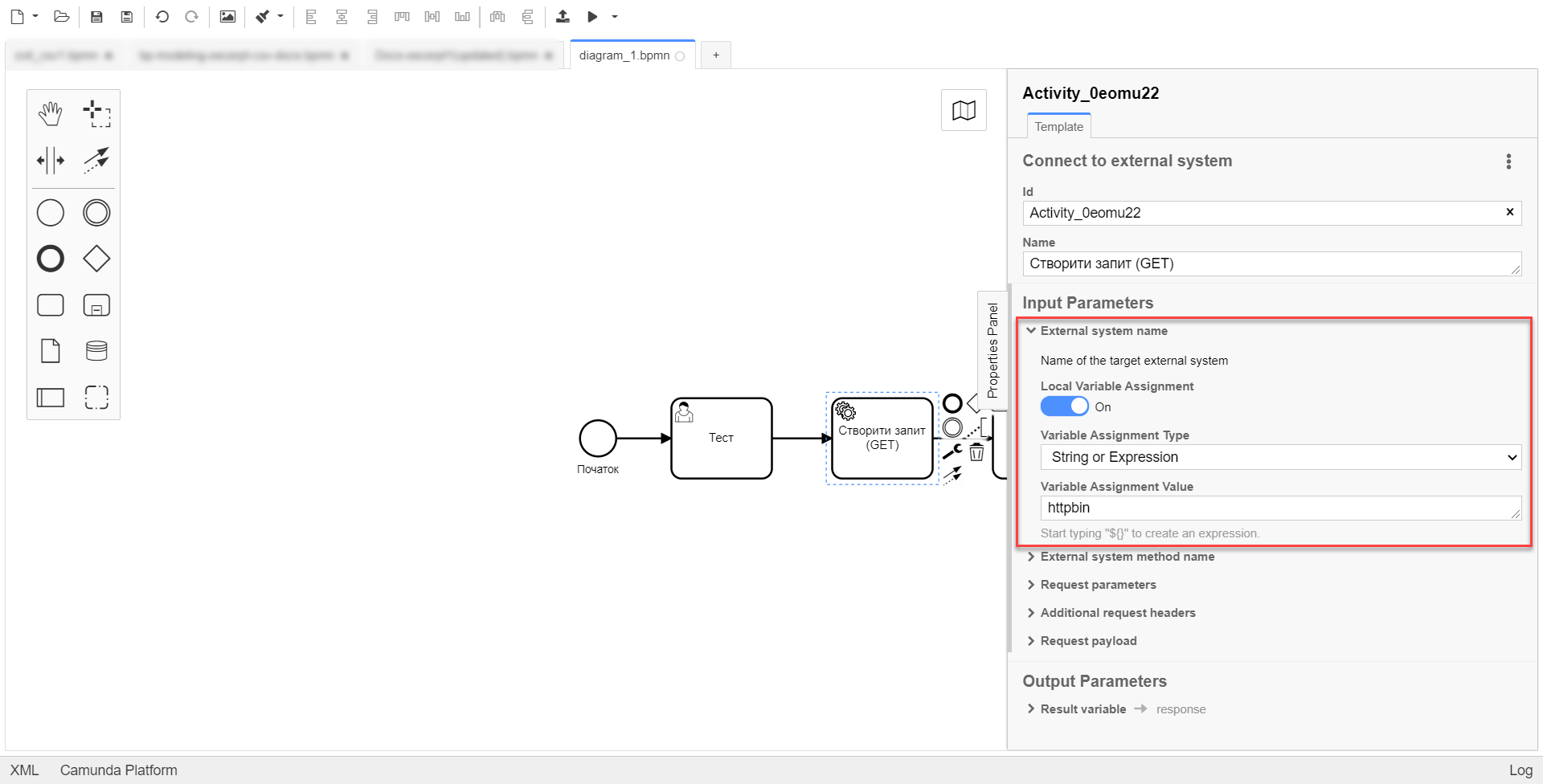Expand the Request payload section
This screenshot has width=1543, height=784.
(x=1082, y=641)
